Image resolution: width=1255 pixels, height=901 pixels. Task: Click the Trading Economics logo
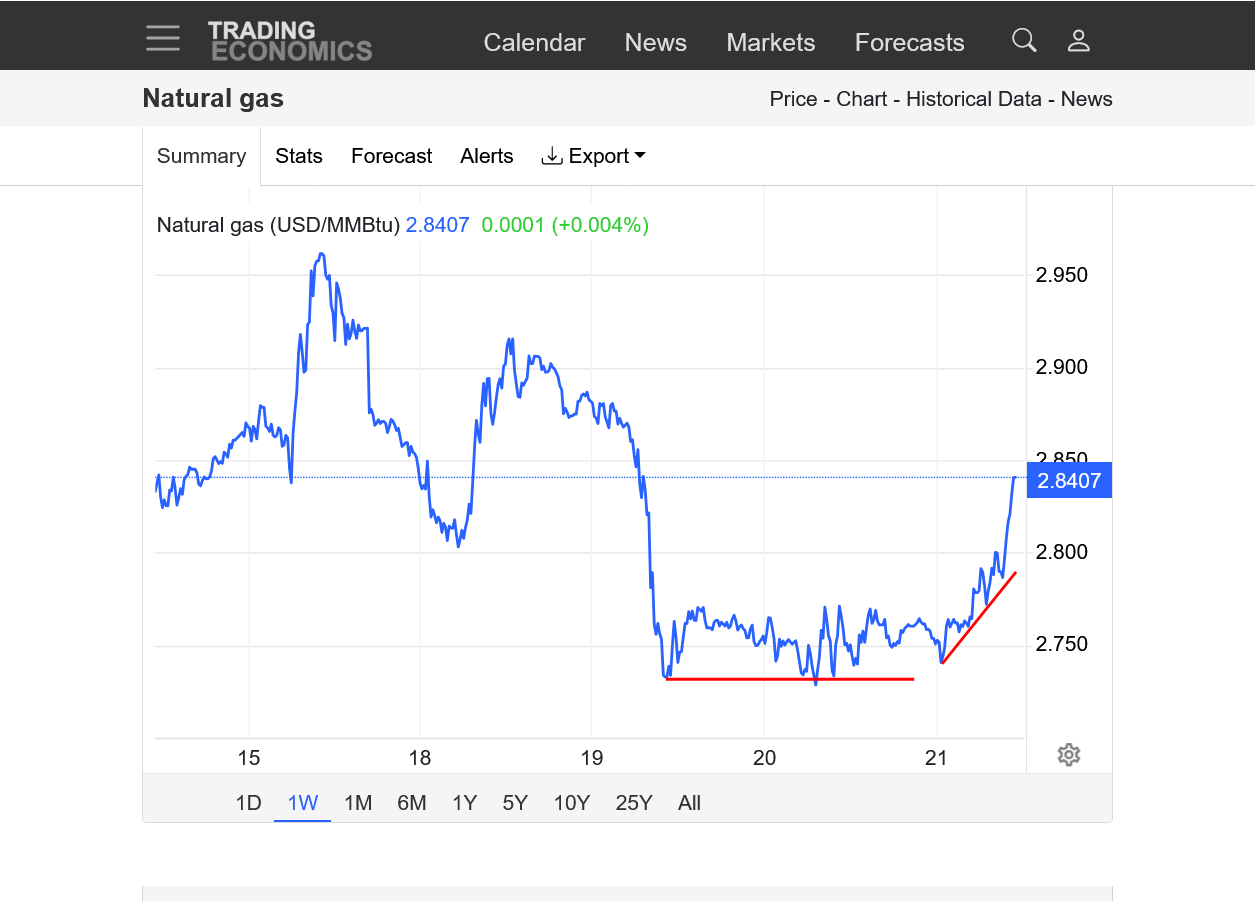pos(290,41)
